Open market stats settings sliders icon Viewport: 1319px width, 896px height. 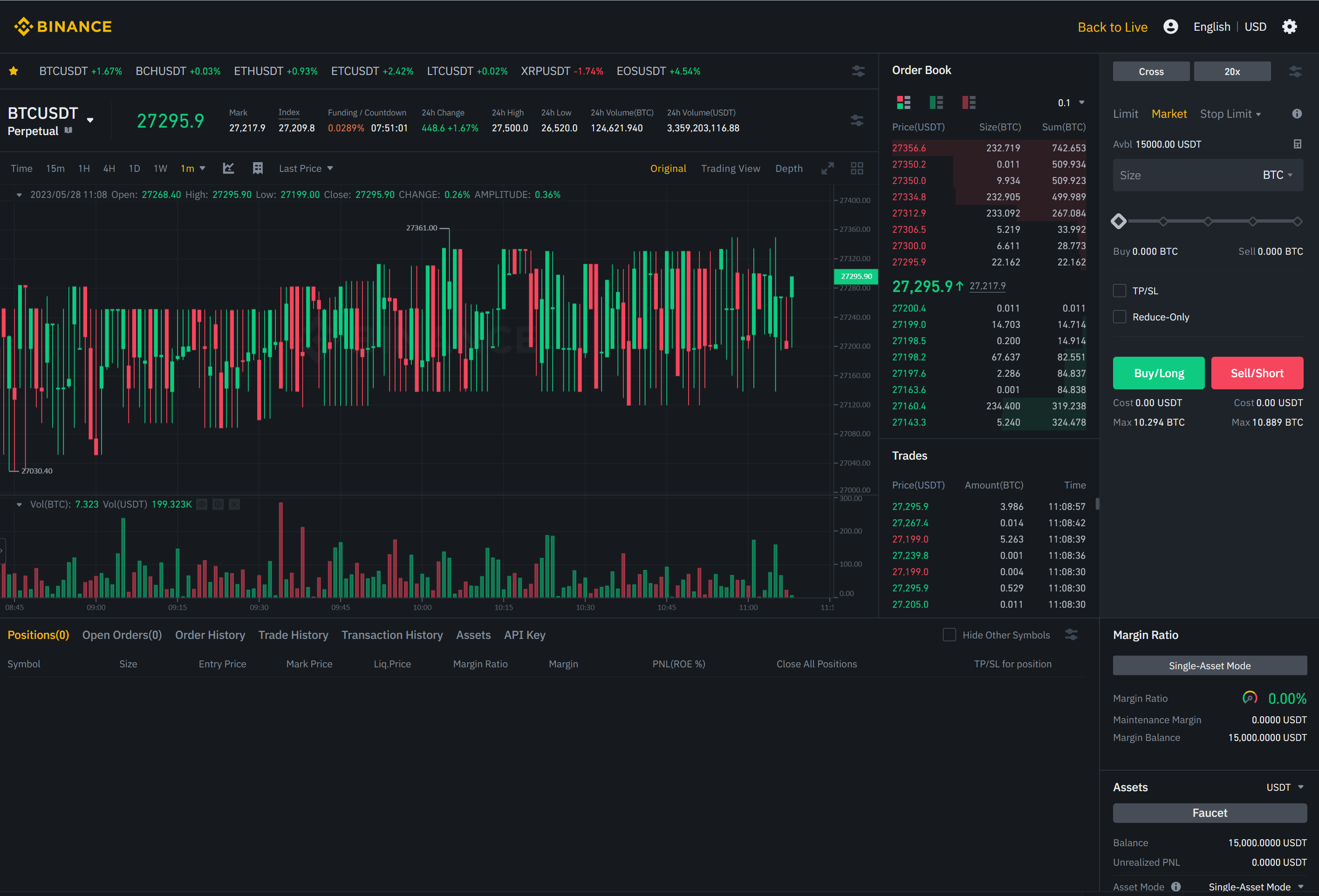pyautogui.click(x=857, y=120)
